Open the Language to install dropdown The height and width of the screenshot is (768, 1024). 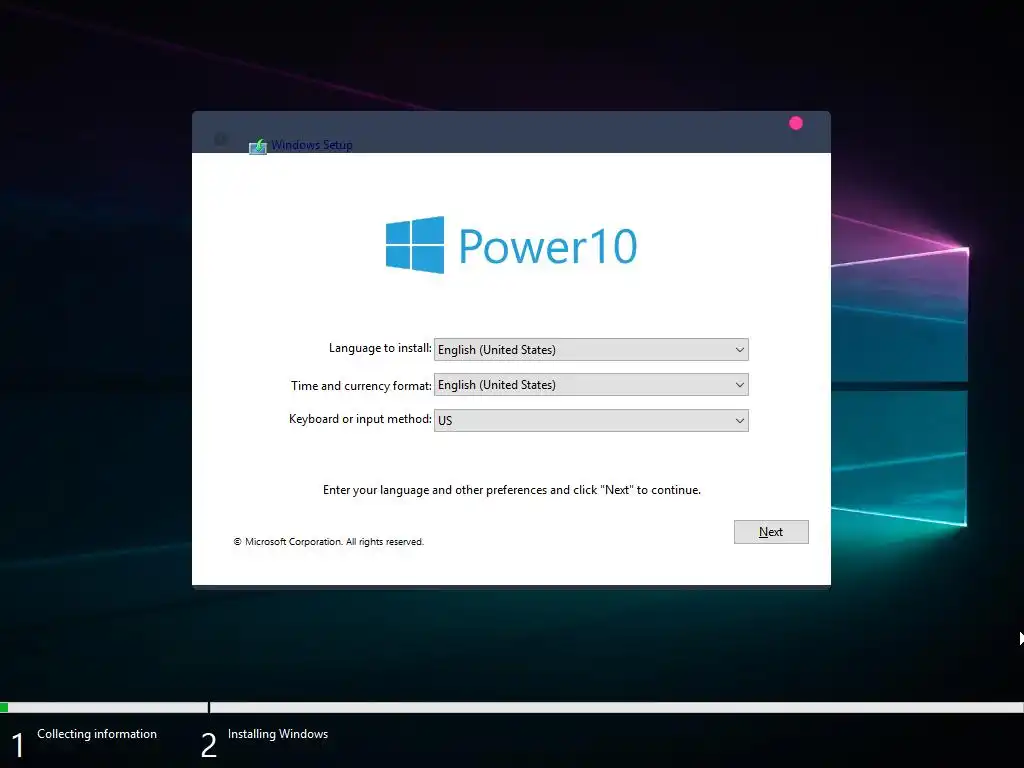coord(591,349)
